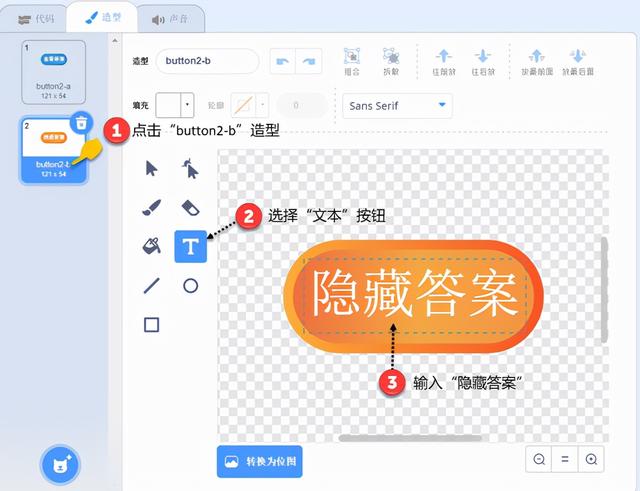Click 转换为位图 convert to bitmap button
Screen dimensions: 640x491
260,461
